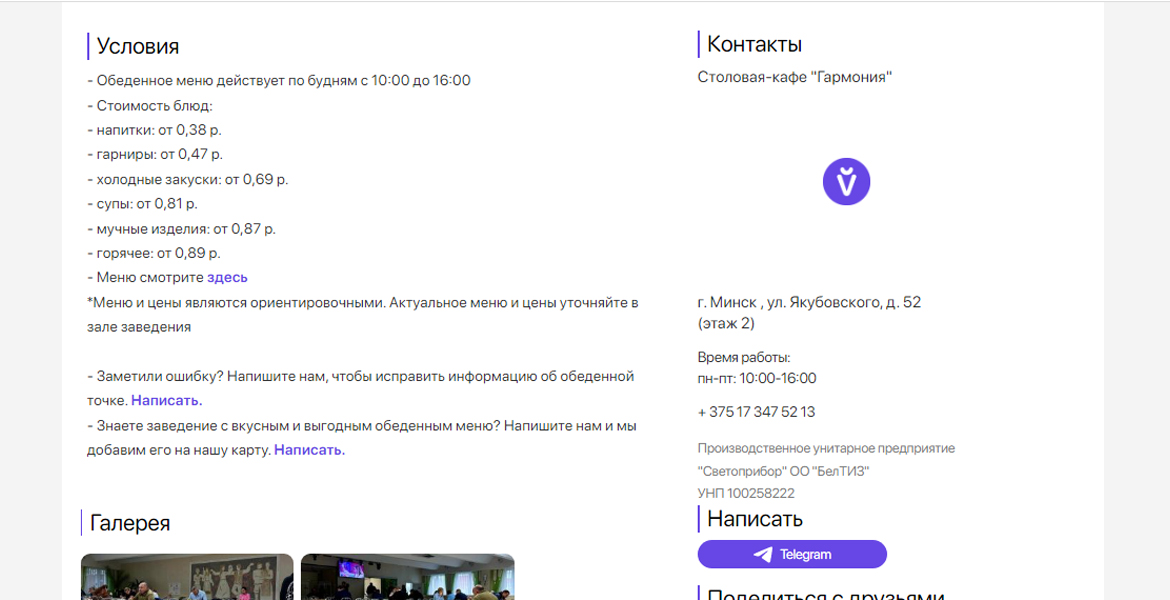
Task: Click the "УНП 100258222" text
Action: 746,493
